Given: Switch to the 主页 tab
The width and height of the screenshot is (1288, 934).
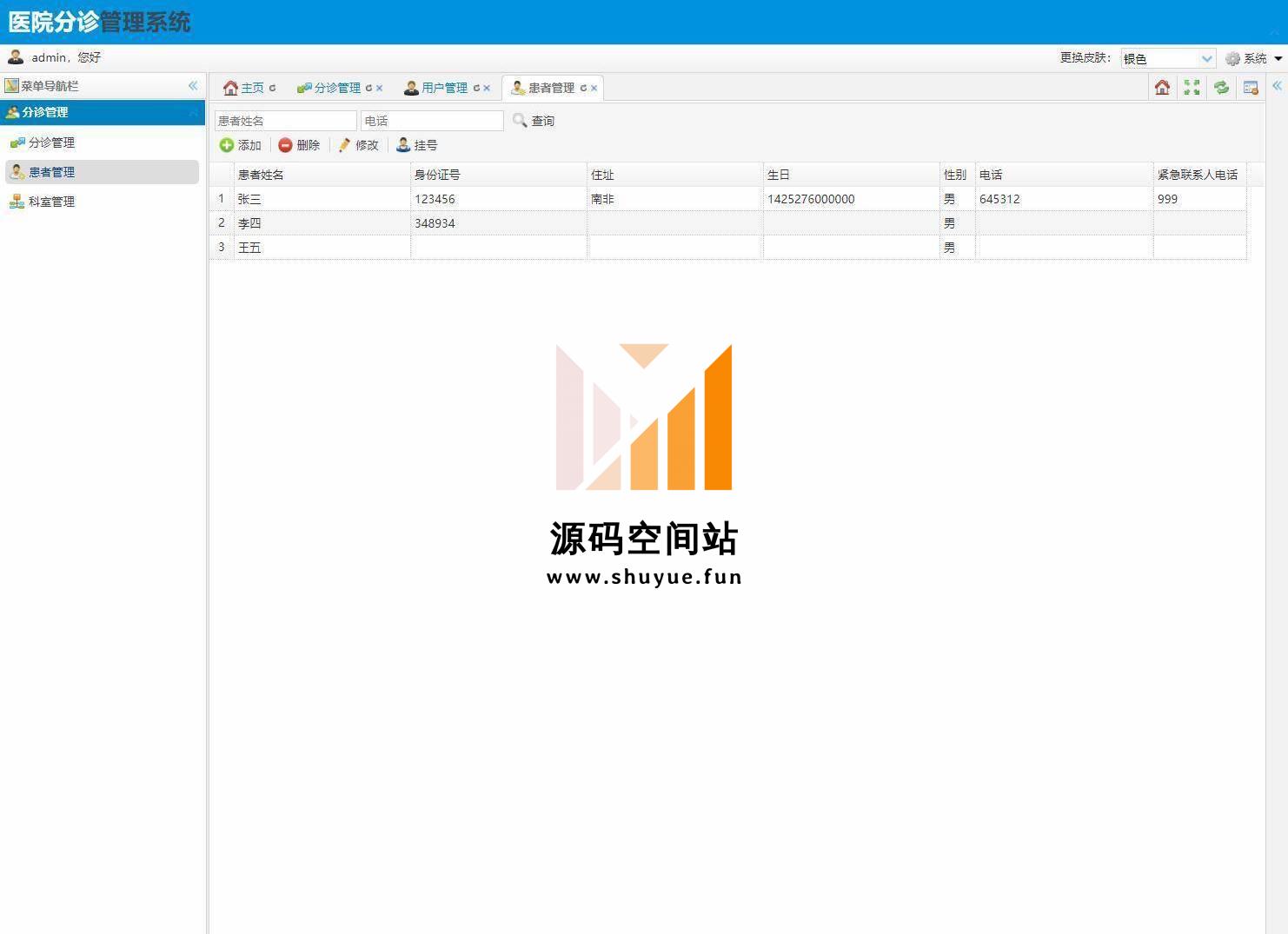Looking at the screenshot, I should point(252,88).
